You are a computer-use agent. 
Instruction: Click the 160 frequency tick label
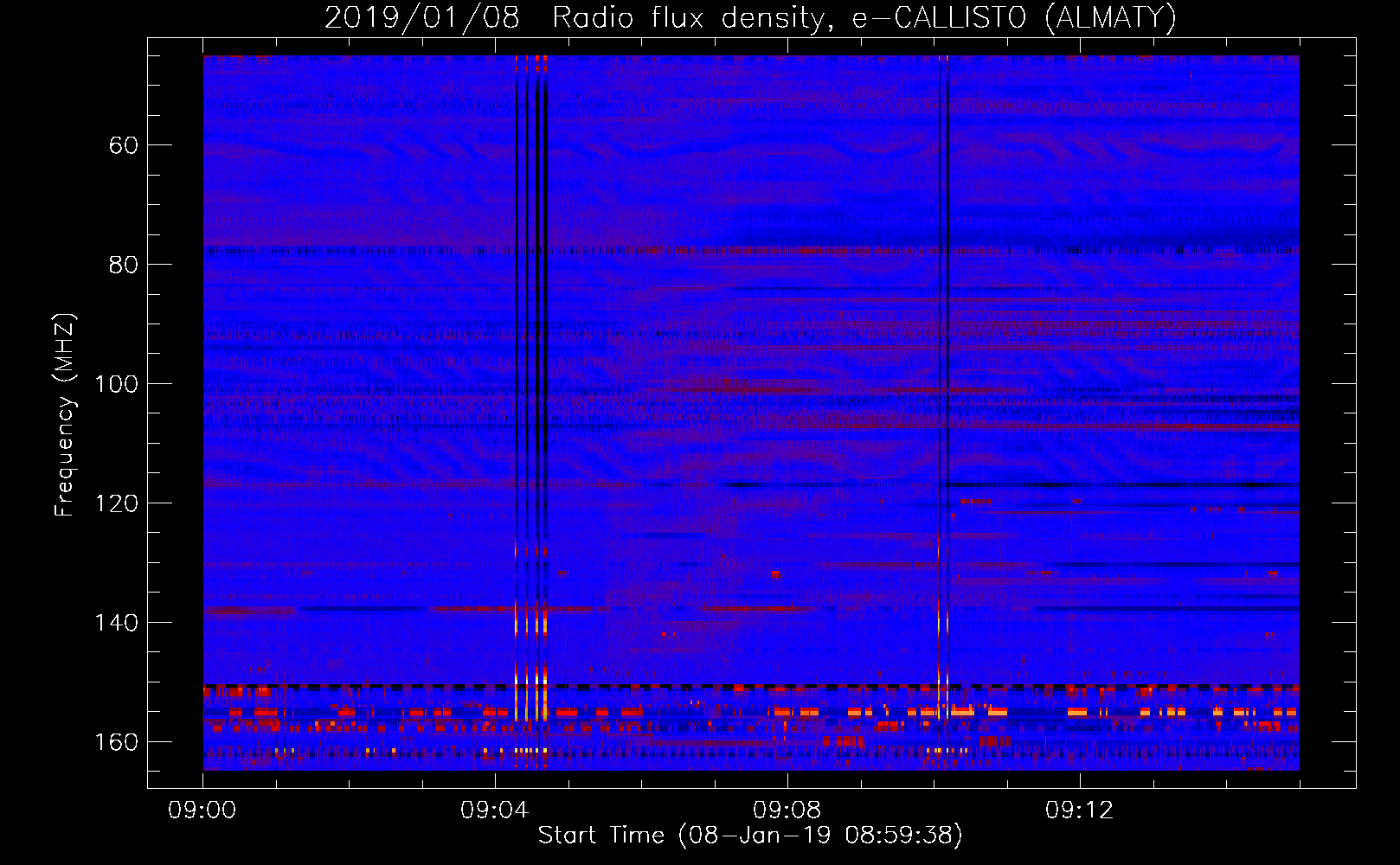point(117,742)
